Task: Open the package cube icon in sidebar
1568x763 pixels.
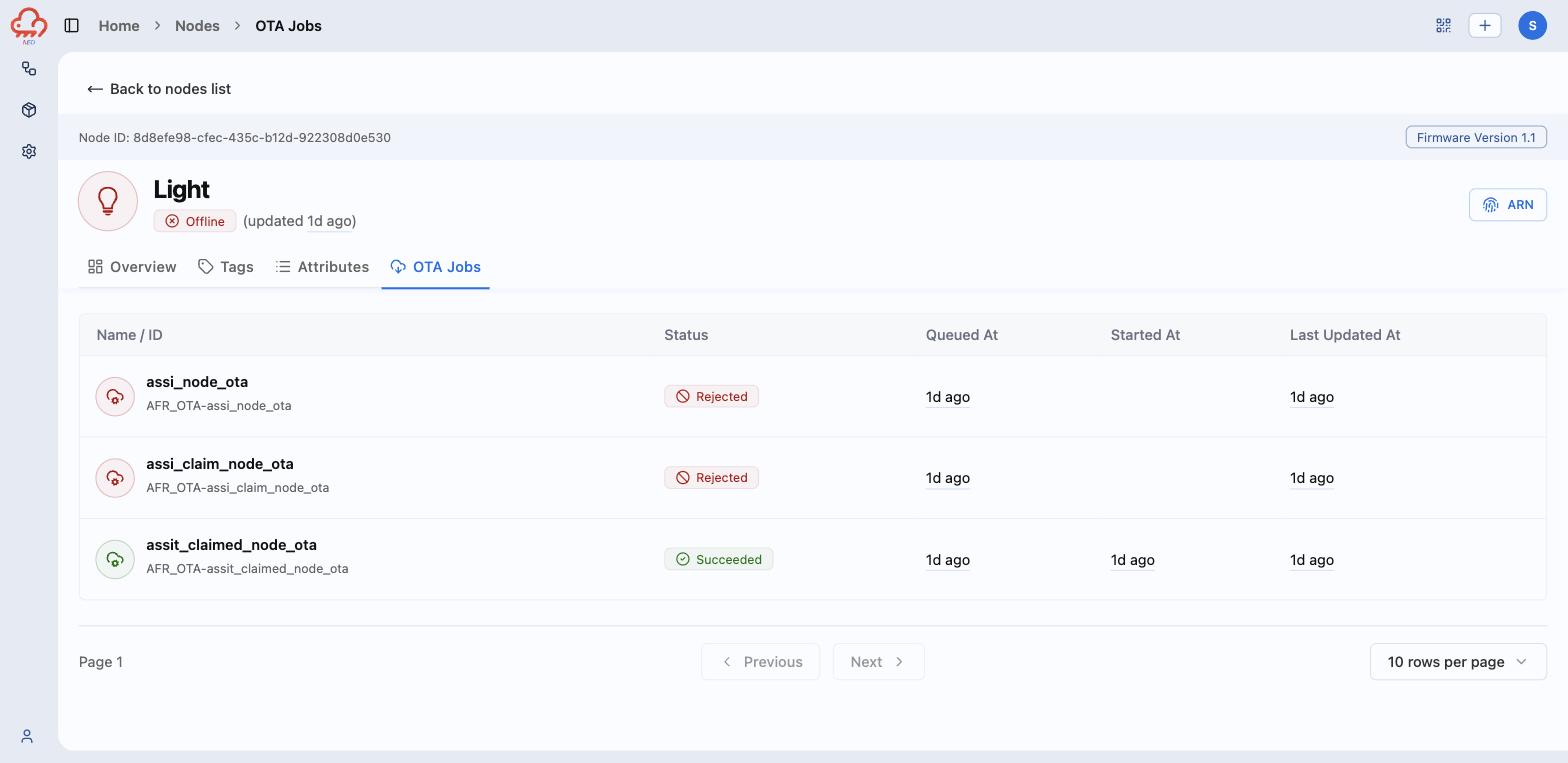Action: [x=29, y=110]
